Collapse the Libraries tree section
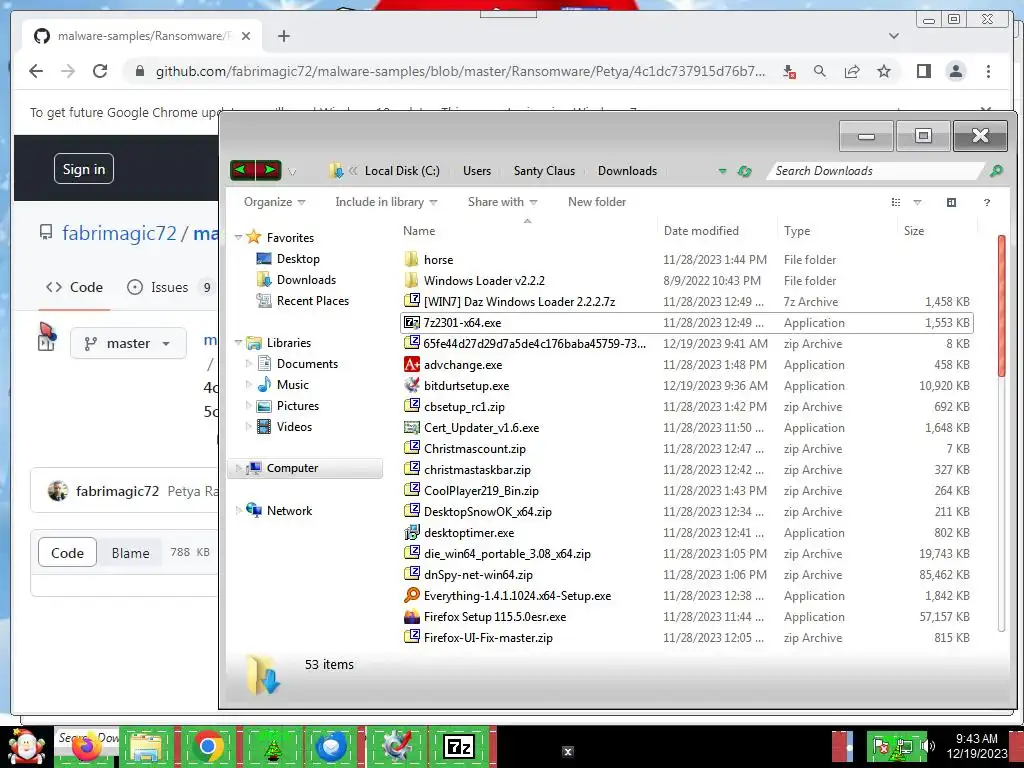Image resolution: width=1024 pixels, height=768 pixels. click(238, 343)
